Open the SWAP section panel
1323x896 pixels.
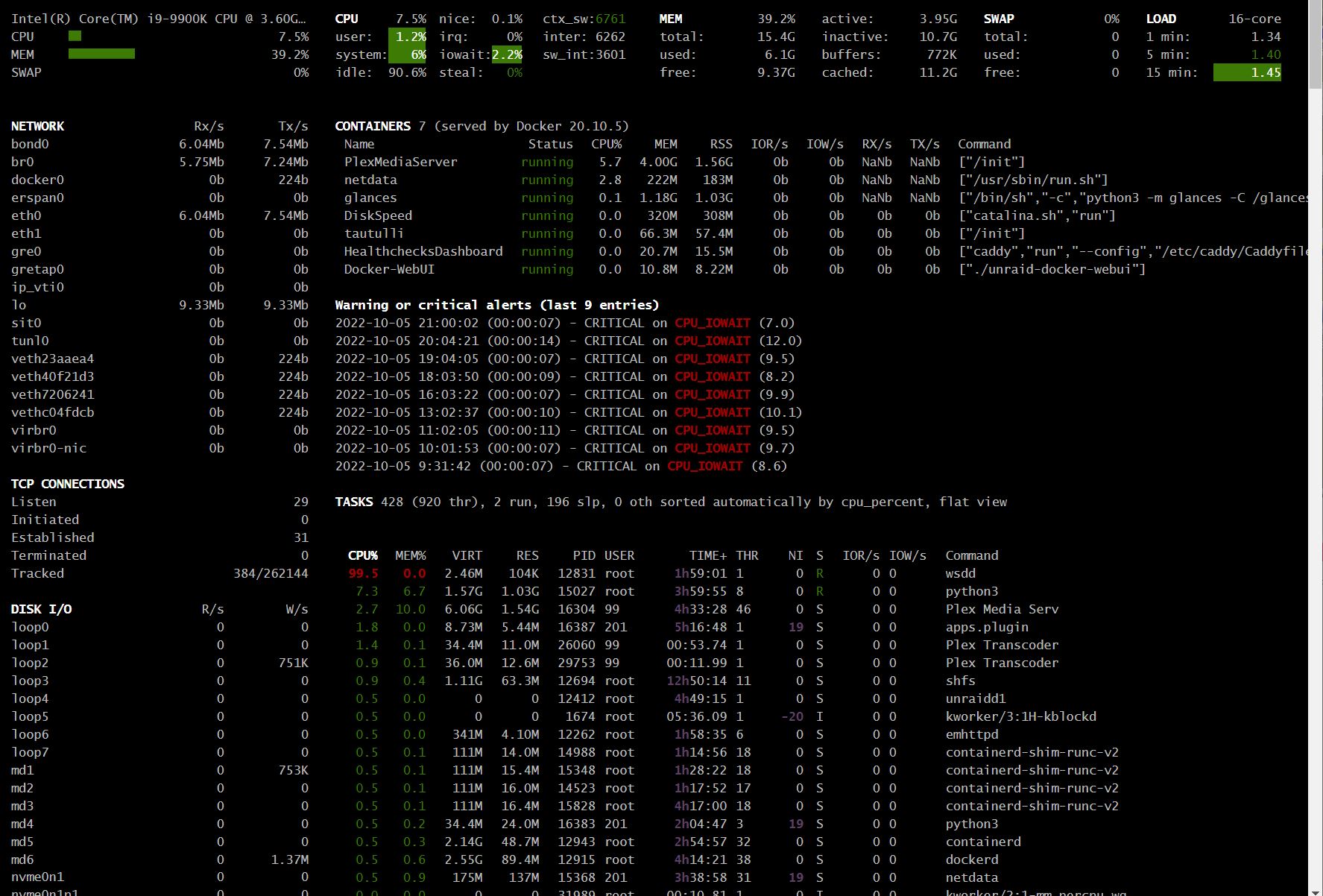[999, 18]
